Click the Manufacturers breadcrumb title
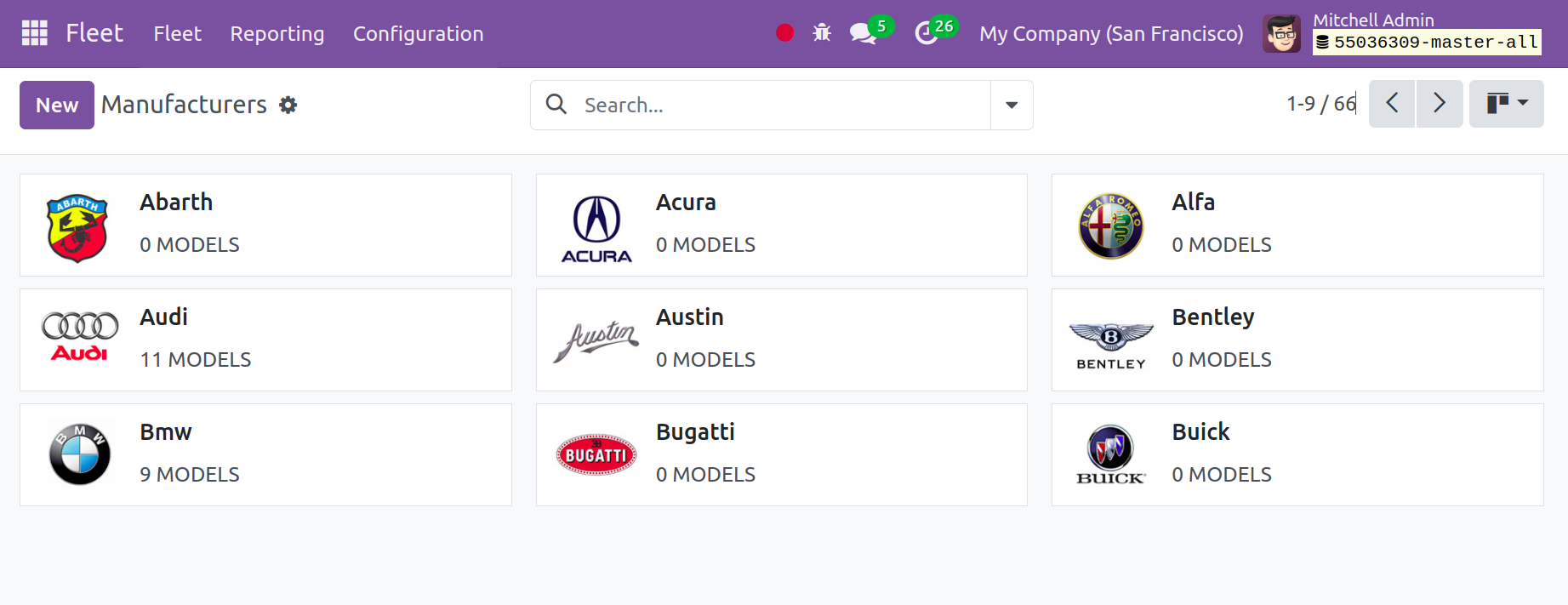The width and height of the screenshot is (1568, 605). point(184,105)
